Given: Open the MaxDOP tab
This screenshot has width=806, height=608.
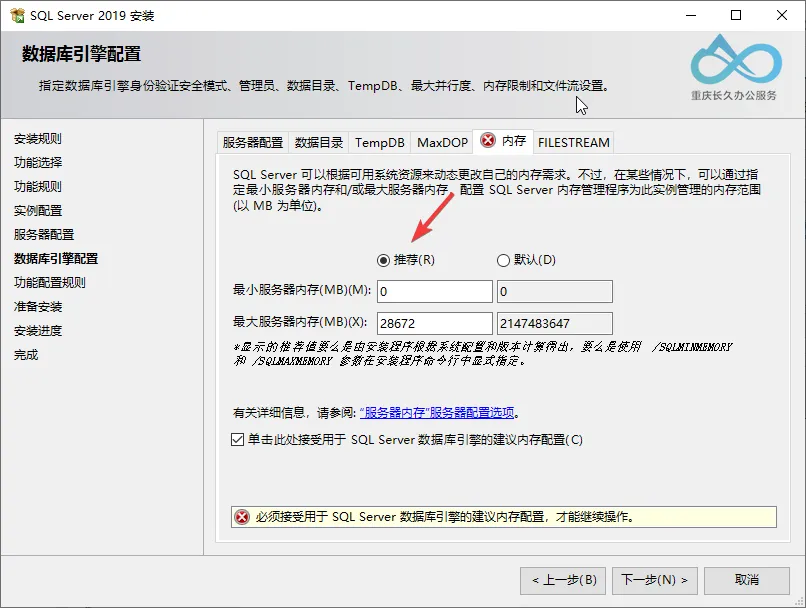Looking at the screenshot, I should [442, 142].
